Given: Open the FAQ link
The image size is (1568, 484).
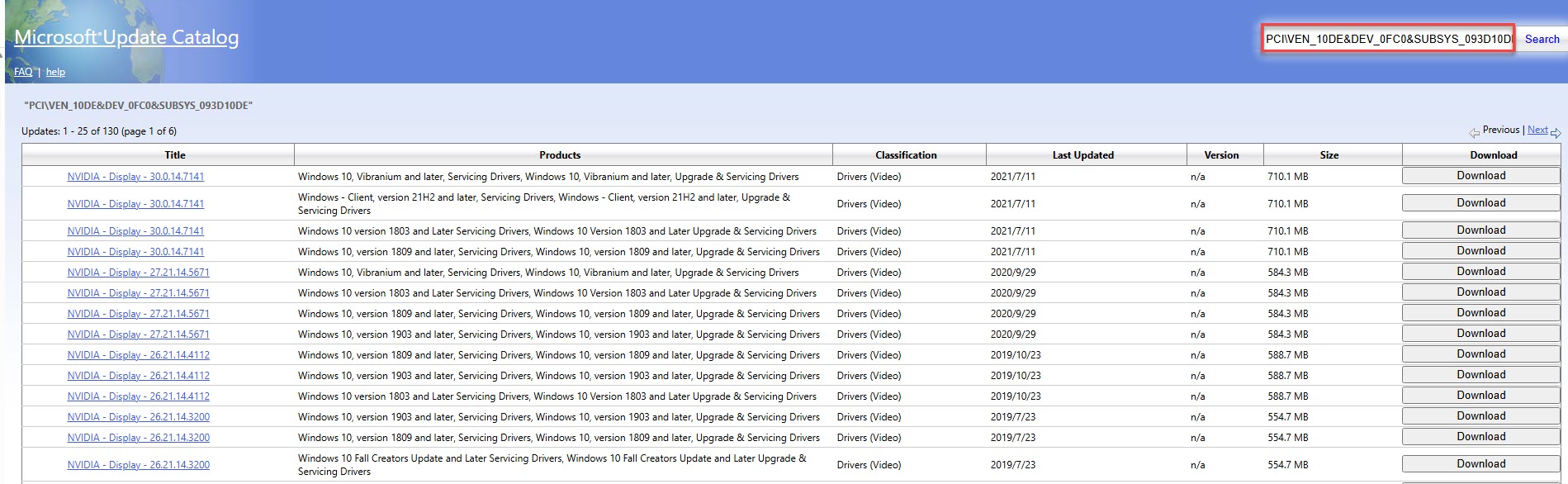Looking at the screenshot, I should pos(23,72).
